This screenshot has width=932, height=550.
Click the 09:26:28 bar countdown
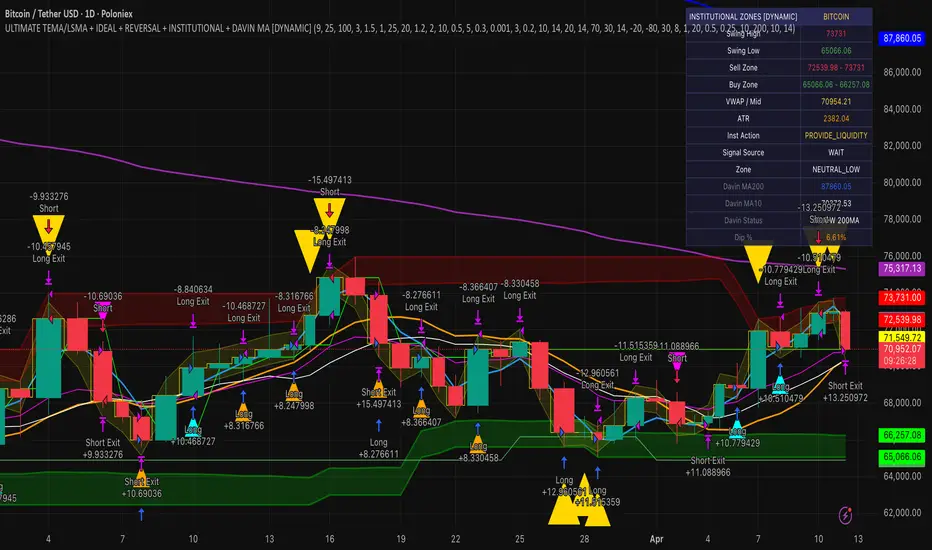coord(902,361)
